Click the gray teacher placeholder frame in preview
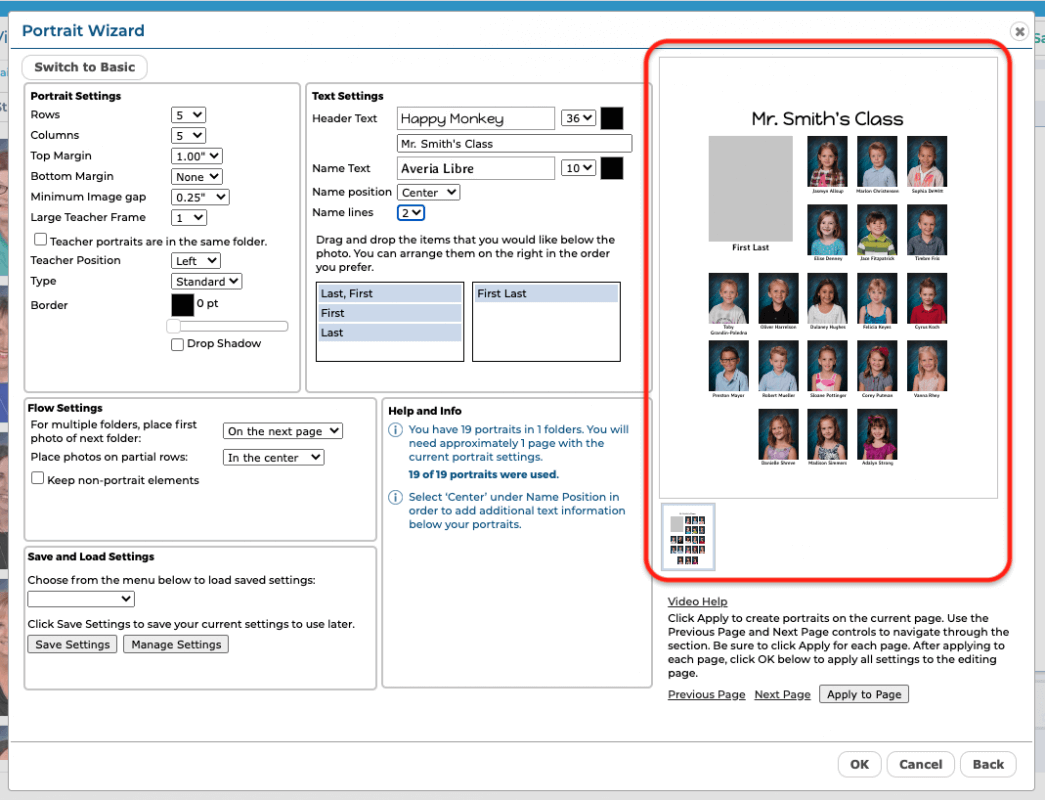 pos(750,188)
